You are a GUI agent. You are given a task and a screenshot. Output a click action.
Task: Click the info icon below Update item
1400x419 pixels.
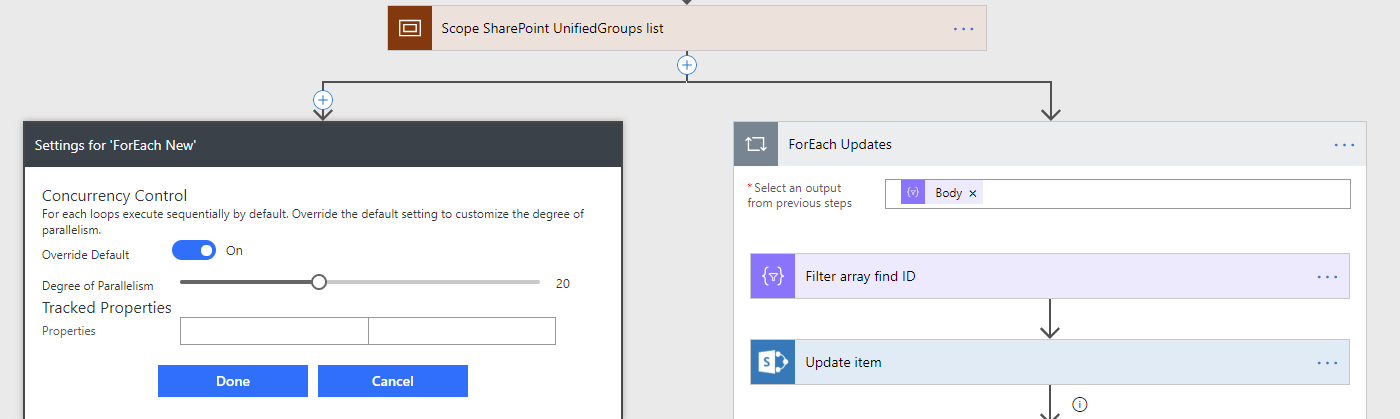pos(1079,405)
